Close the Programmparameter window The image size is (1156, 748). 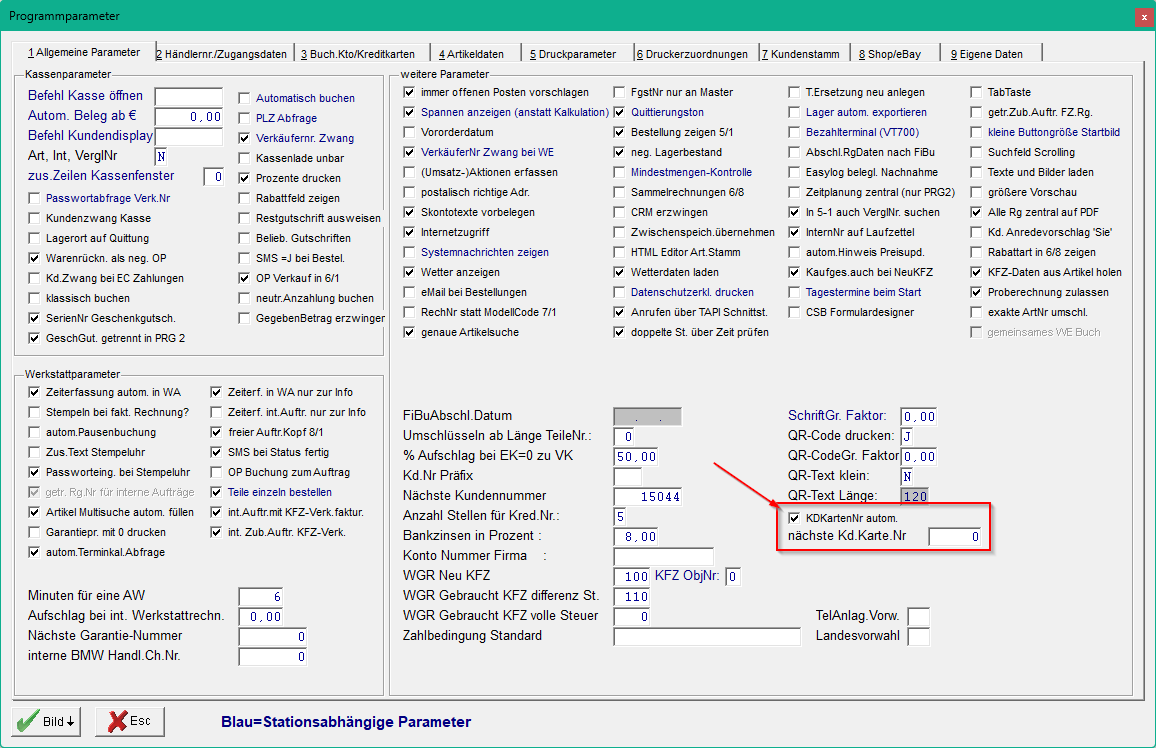[x=1144, y=17]
